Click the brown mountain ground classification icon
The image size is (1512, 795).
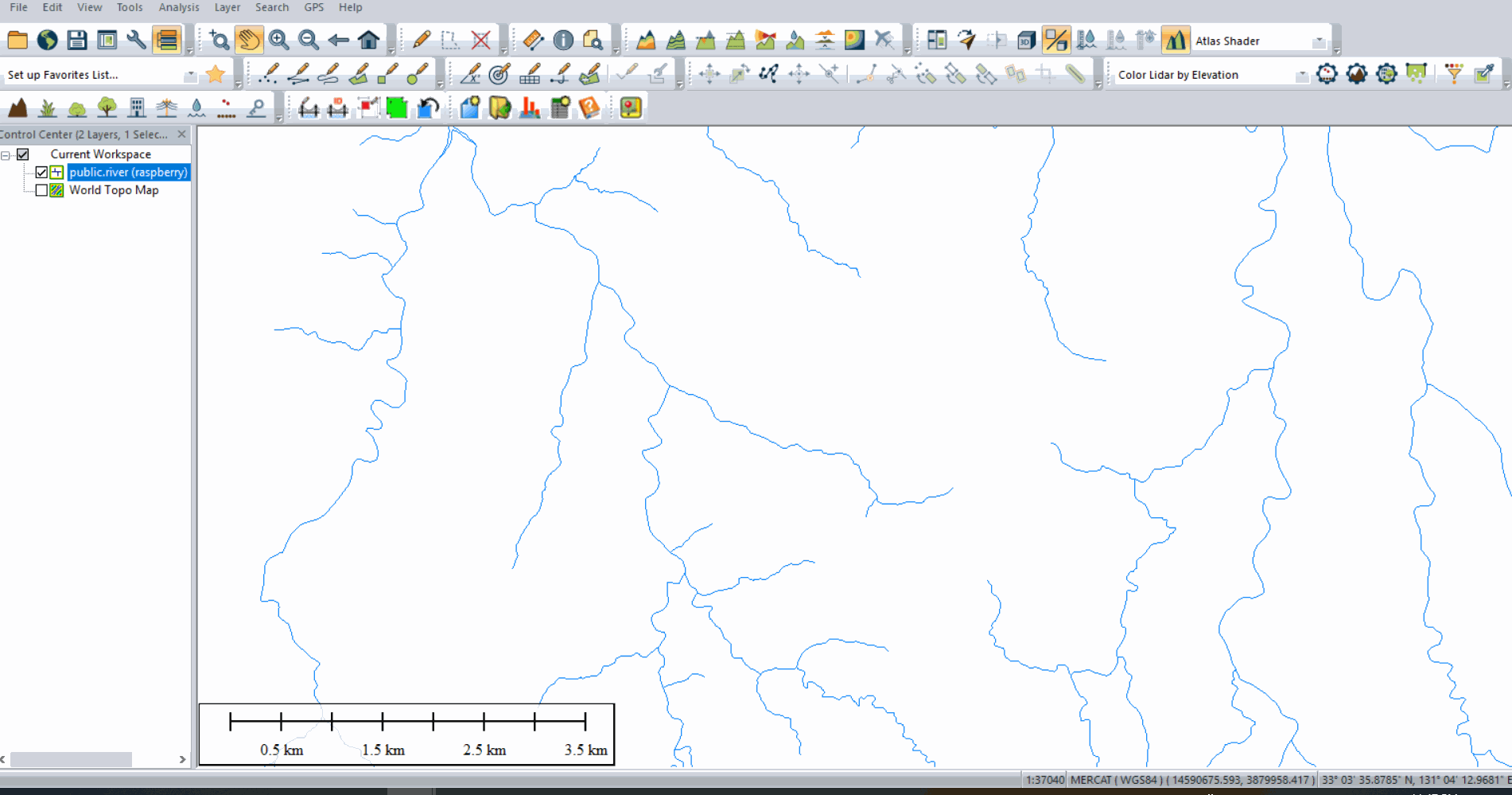17,107
